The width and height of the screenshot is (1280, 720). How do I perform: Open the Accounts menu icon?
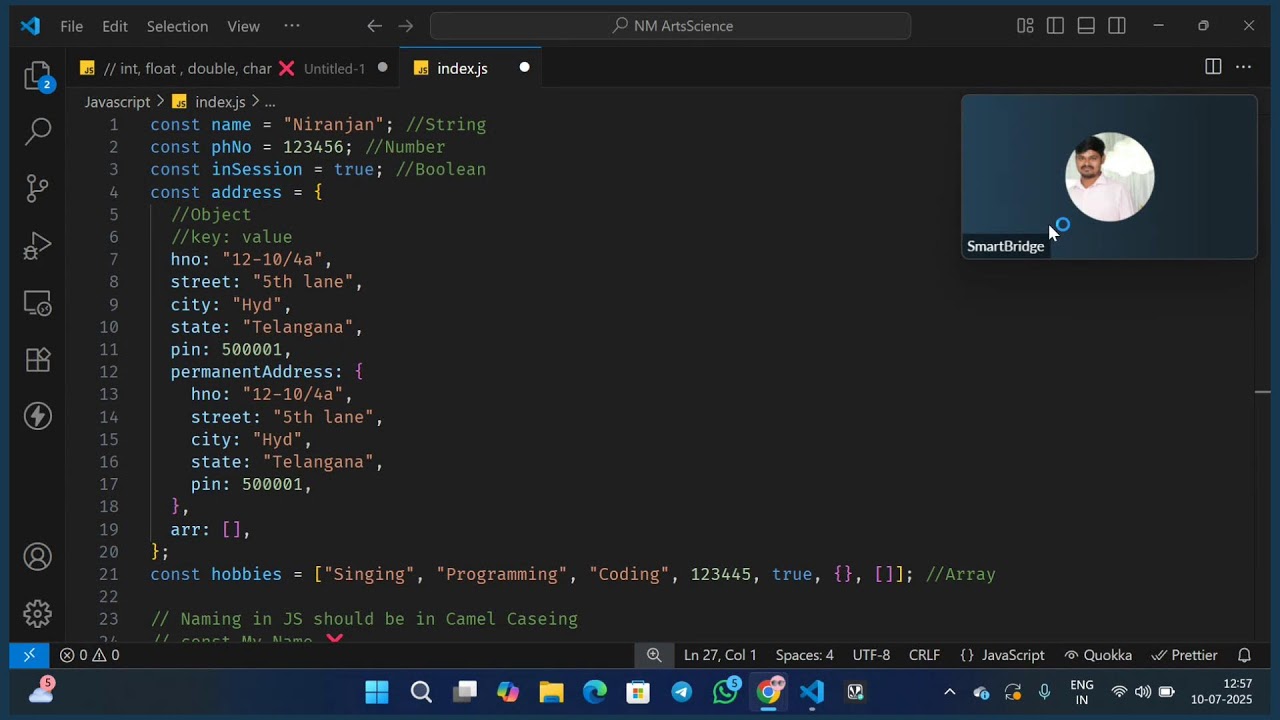tap(38, 557)
